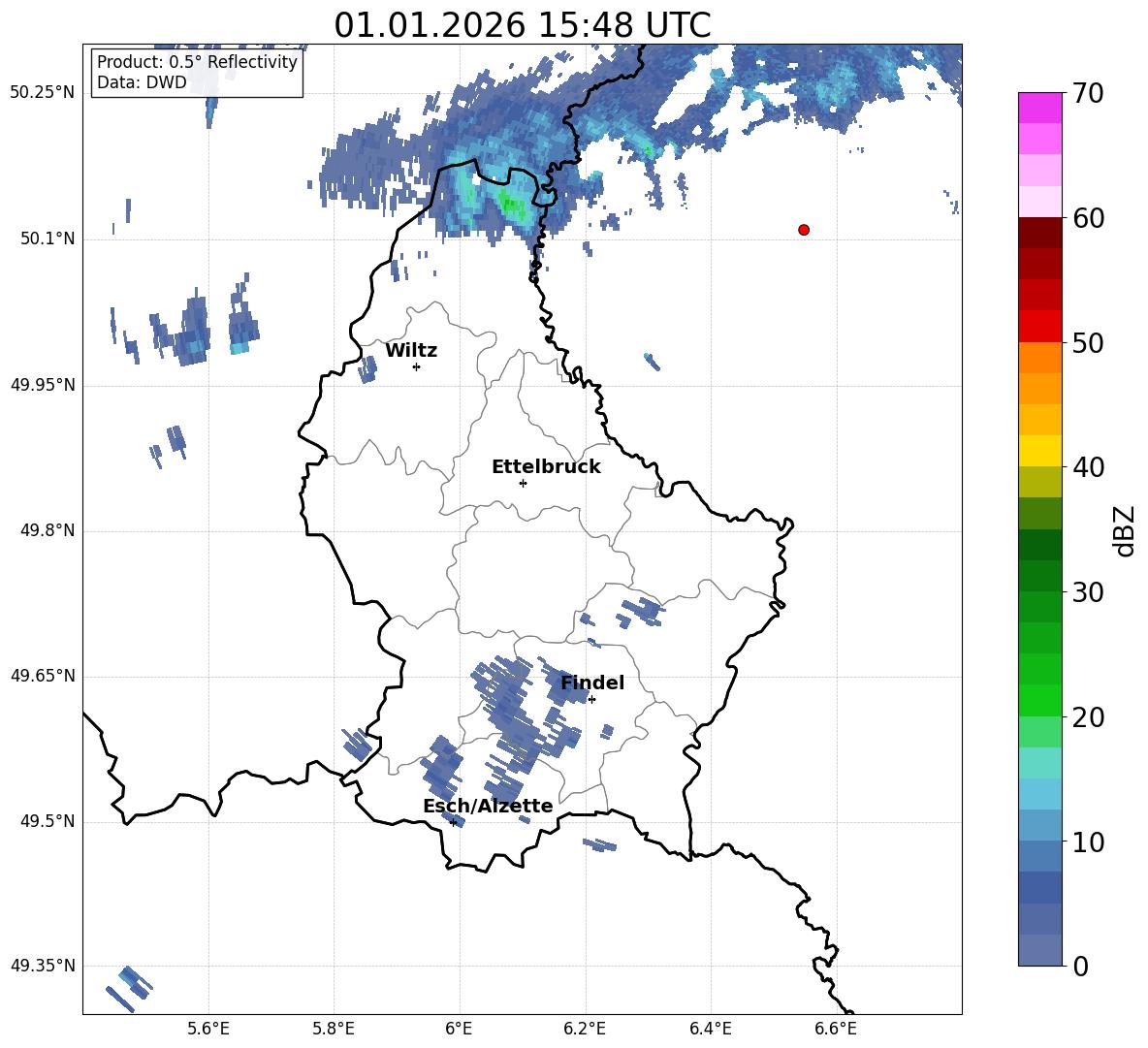
Task: Click the 30 colorbar tick label
Action: click(x=1087, y=592)
